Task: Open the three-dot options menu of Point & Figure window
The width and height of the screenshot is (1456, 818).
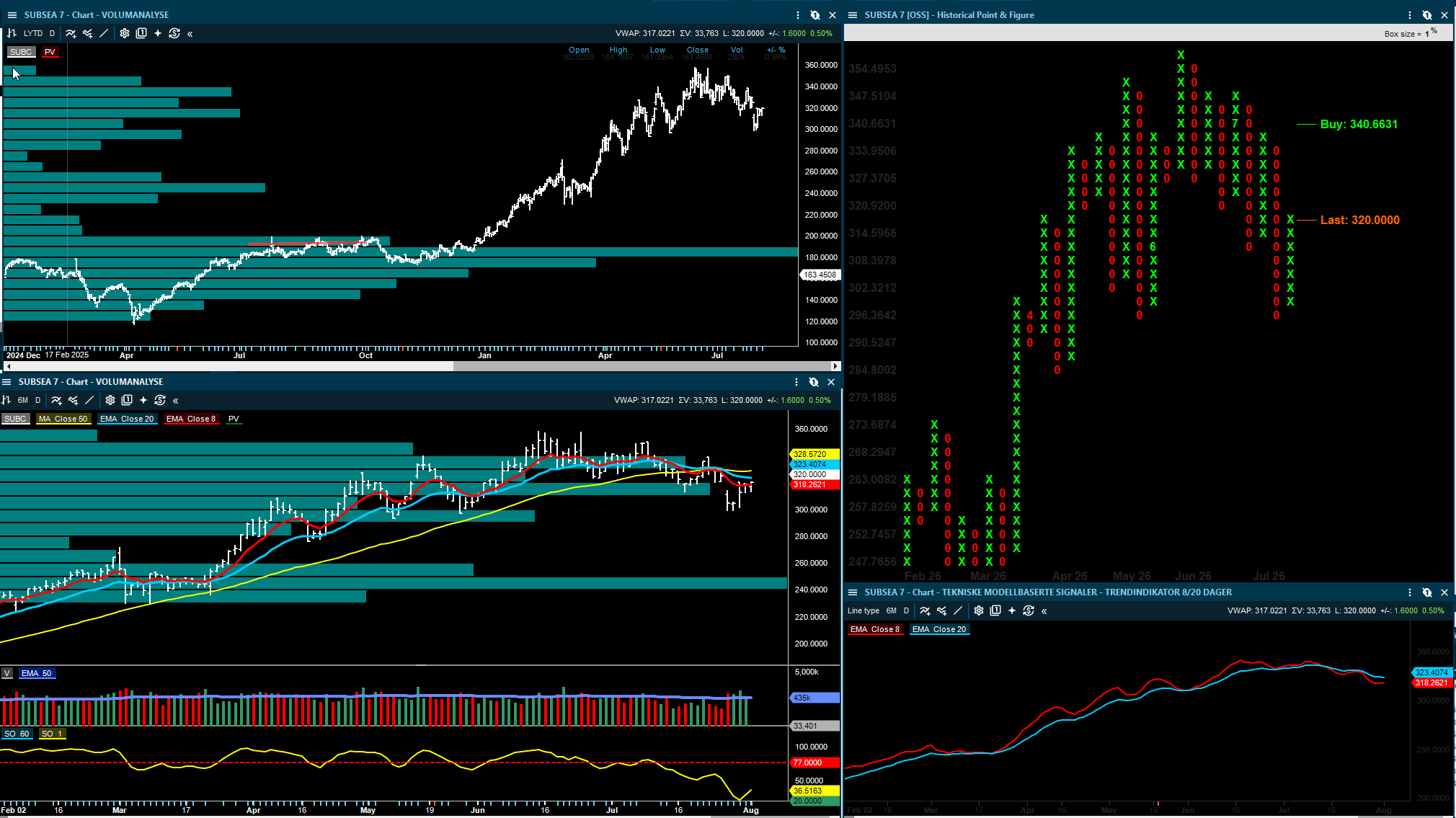Action: click(x=1410, y=15)
